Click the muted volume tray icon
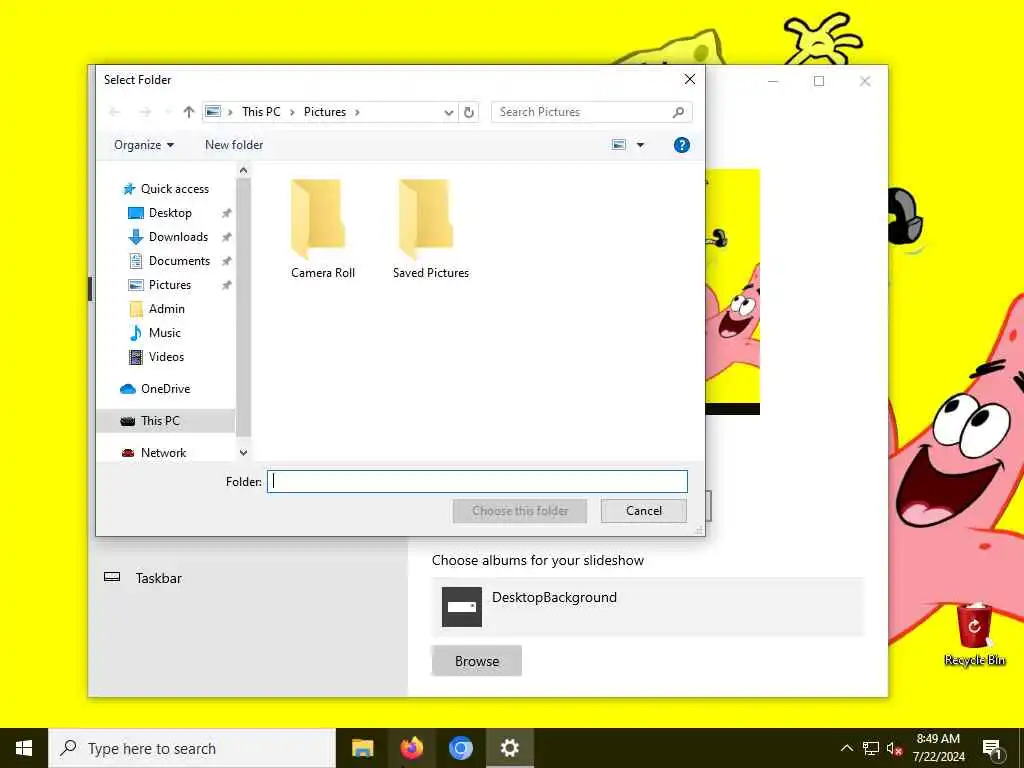This screenshot has height=768, width=1024. pyautogui.click(x=894, y=748)
